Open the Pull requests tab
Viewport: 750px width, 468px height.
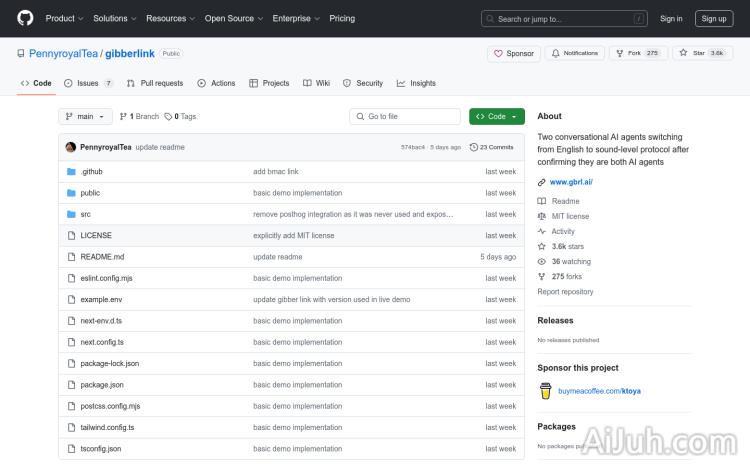155,83
